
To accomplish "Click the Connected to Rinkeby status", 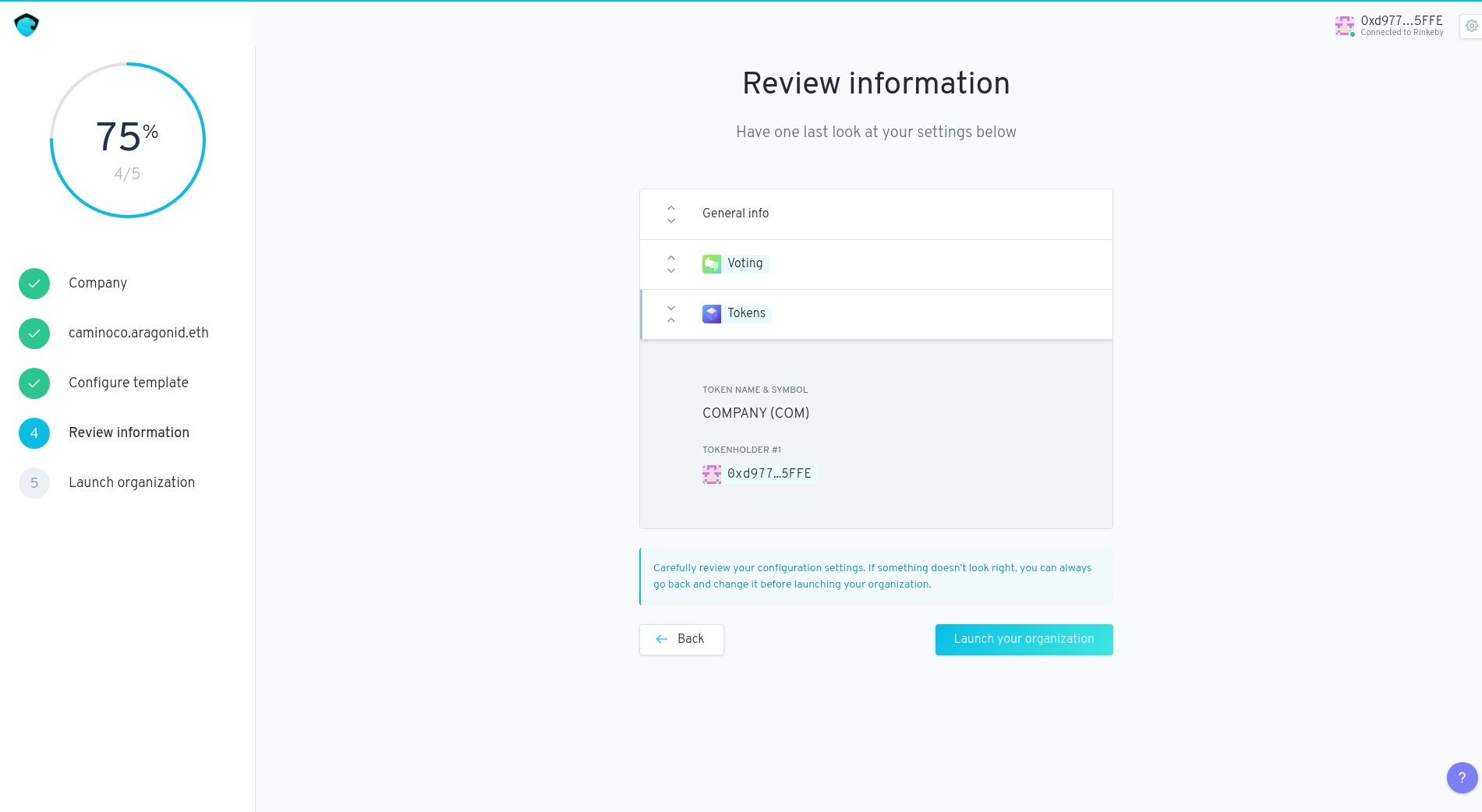I will (1402, 33).
